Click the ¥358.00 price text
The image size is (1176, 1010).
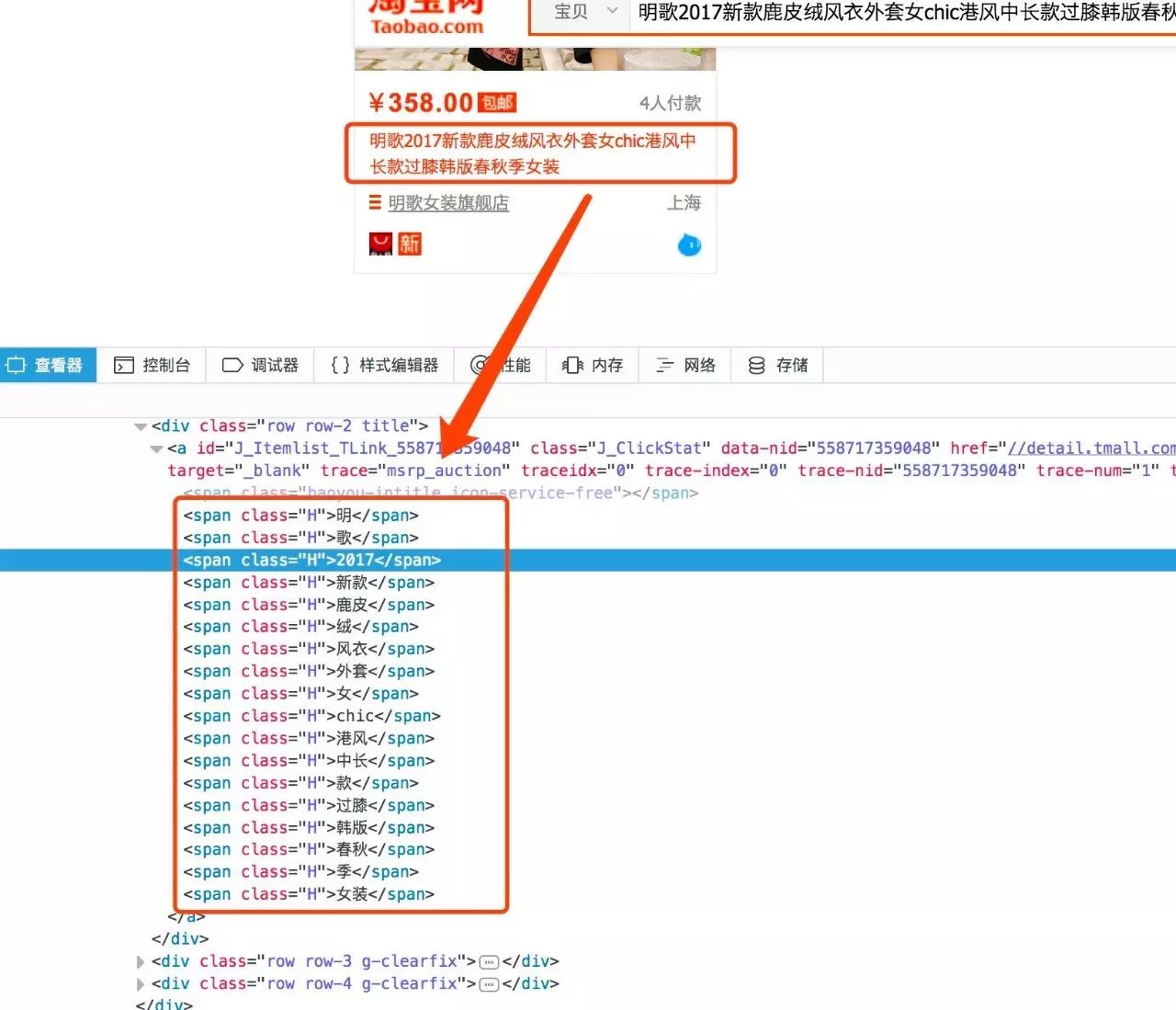pyautogui.click(x=421, y=103)
